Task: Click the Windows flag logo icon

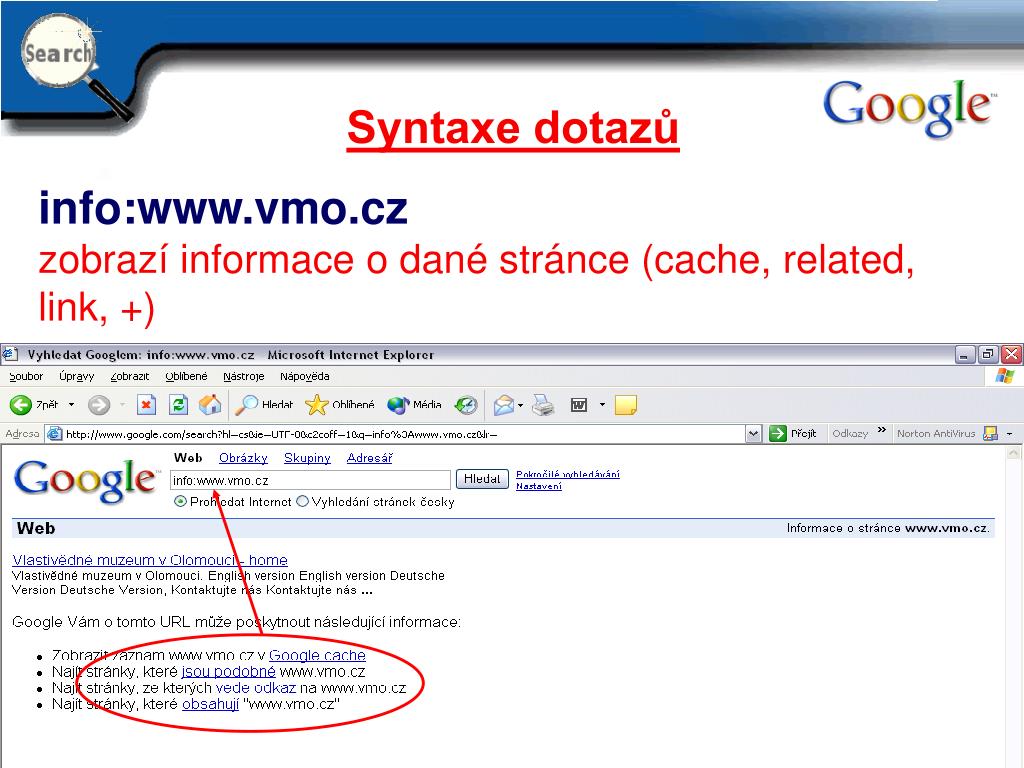Action: click(x=1004, y=377)
